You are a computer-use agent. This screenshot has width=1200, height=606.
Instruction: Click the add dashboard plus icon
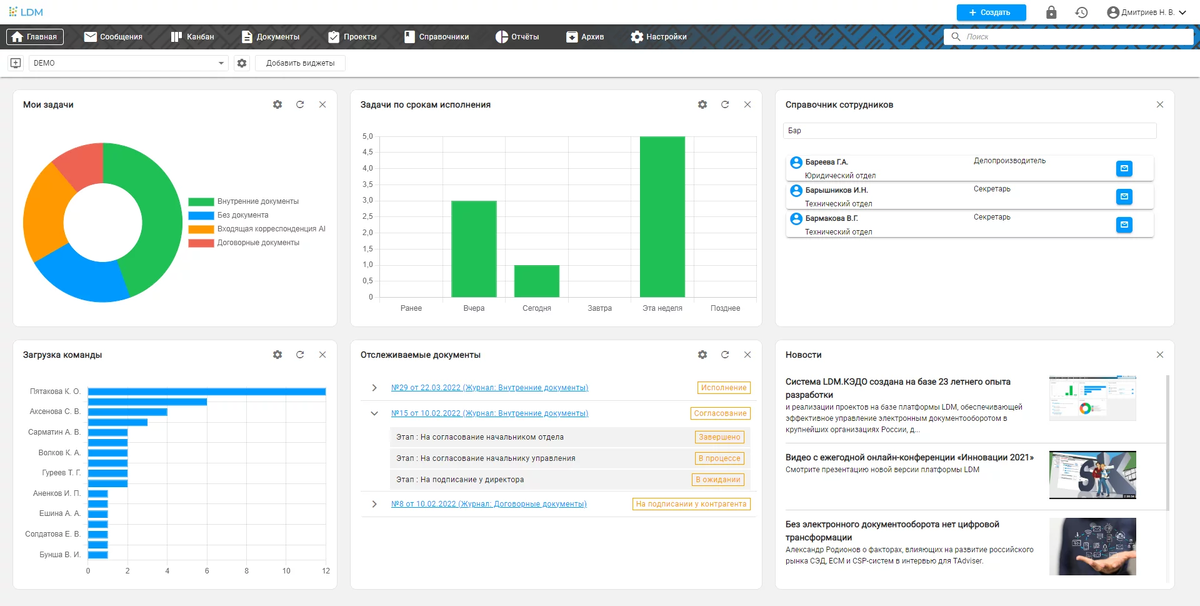pos(16,63)
